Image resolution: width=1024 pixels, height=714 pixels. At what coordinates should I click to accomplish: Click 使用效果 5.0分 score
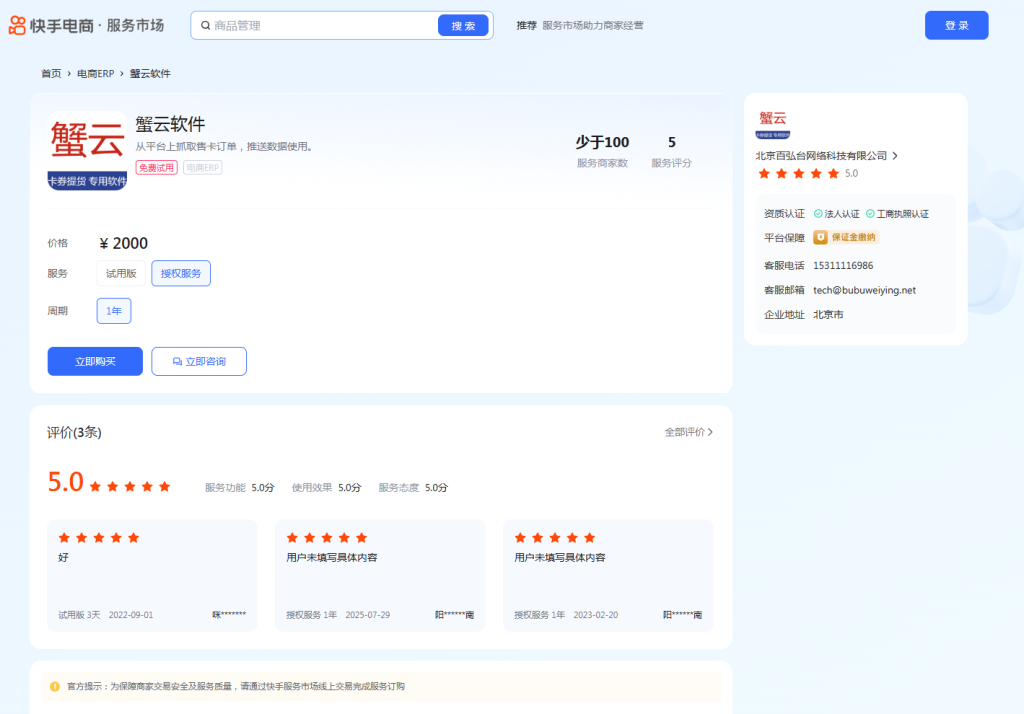(x=327, y=488)
